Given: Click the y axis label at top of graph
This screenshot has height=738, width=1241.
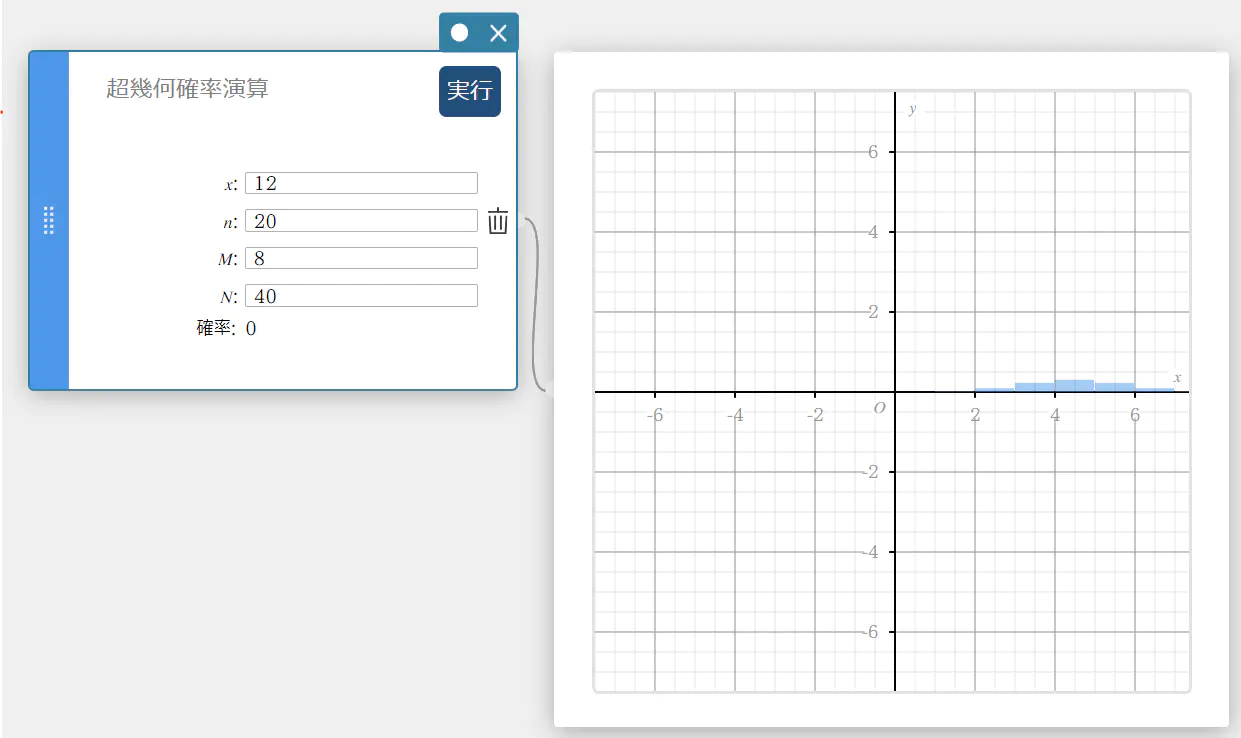Looking at the screenshot, I should 912,109.
